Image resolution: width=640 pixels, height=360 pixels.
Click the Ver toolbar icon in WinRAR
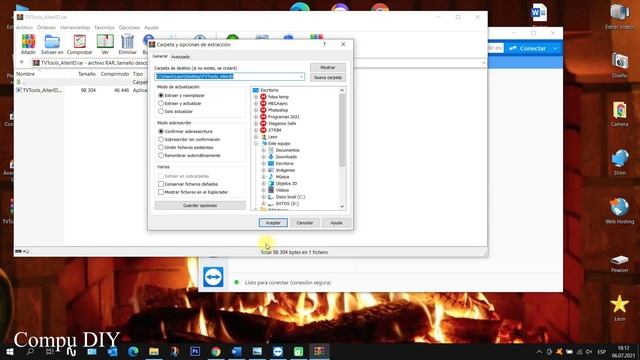pyautogui.click(x=105, y=44)
